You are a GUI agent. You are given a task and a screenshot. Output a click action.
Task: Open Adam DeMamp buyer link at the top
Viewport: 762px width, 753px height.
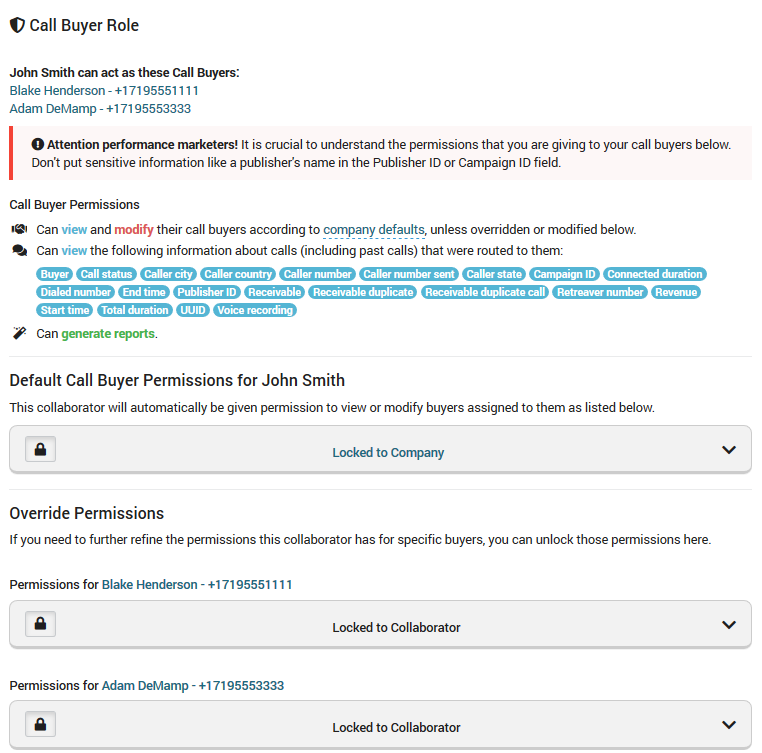coord(100,108)
